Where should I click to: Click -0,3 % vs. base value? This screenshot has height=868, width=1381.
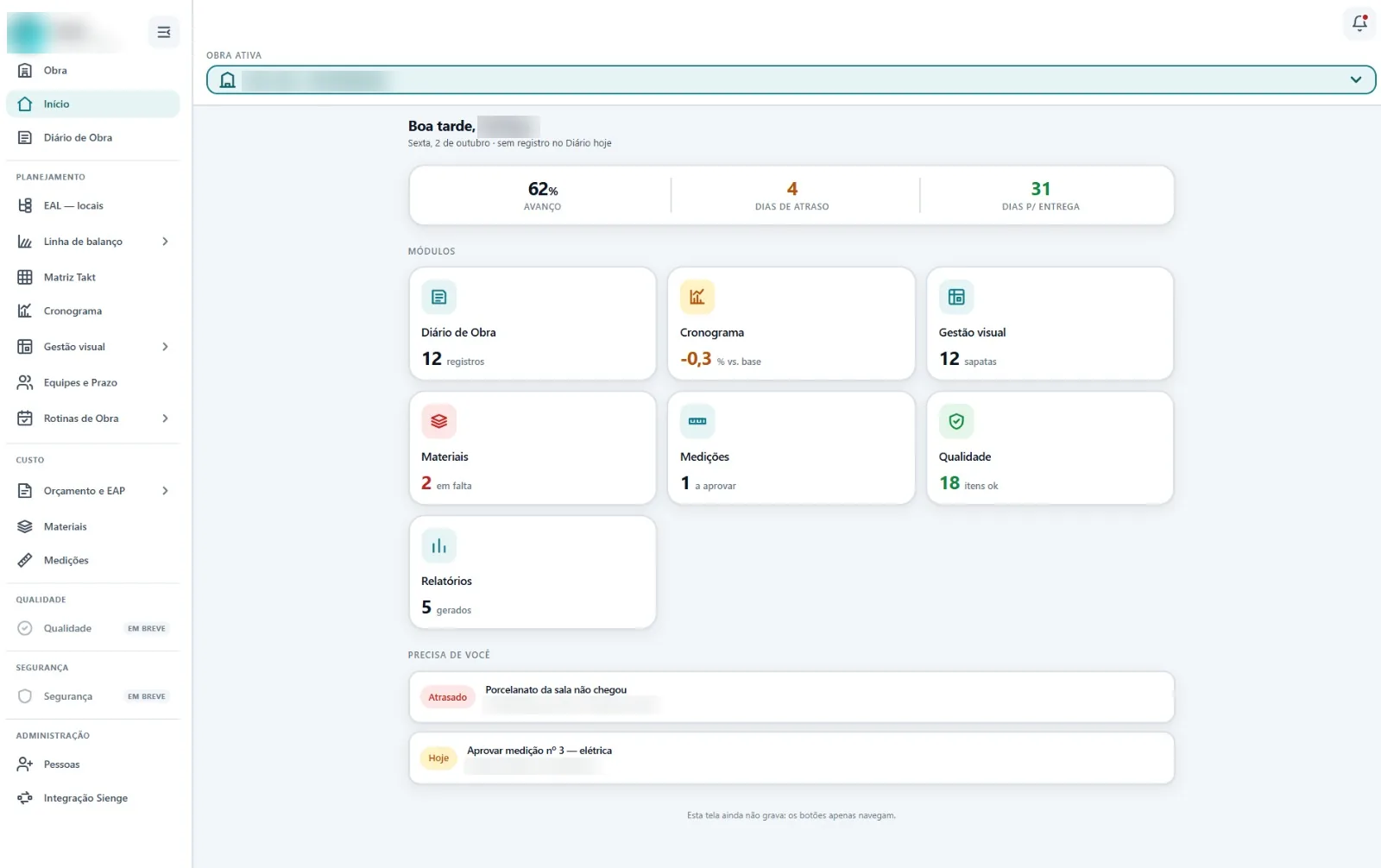point(721,359)
